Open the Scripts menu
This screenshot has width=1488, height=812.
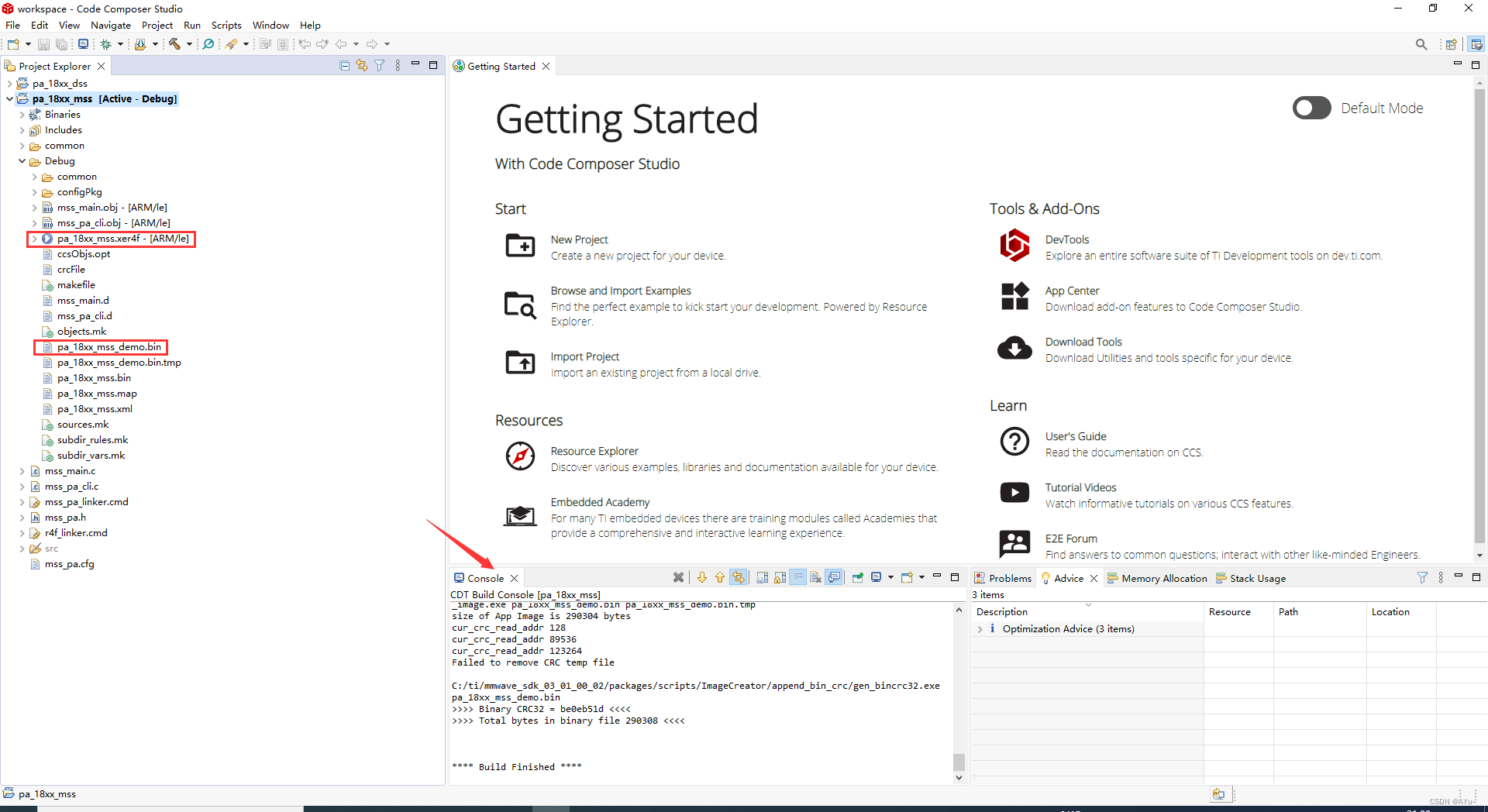pyautogui.click(x=226, y=26)
